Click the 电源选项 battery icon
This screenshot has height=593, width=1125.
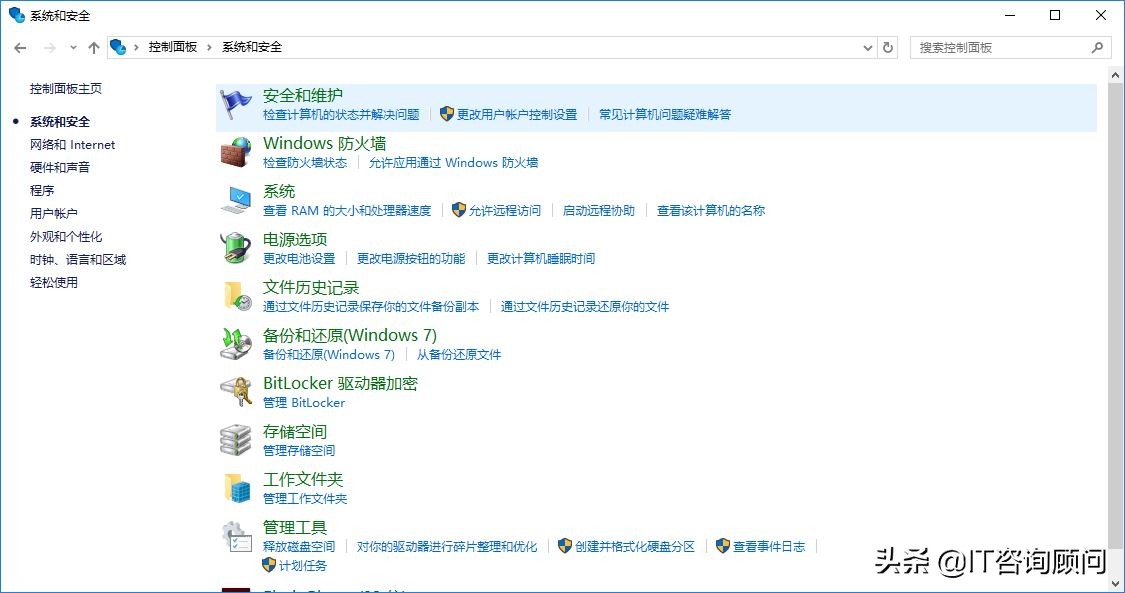(236, 246)
